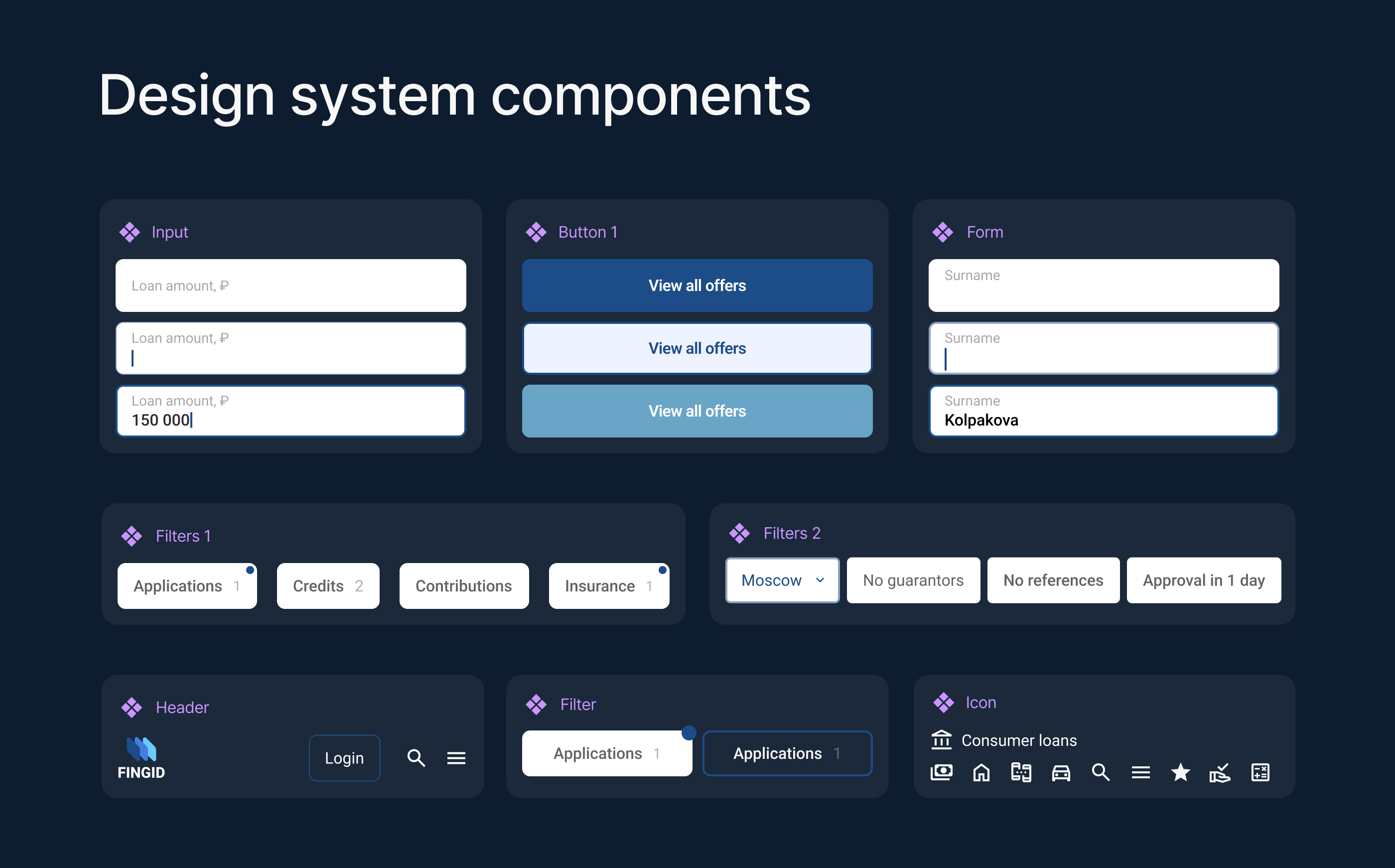This screenshot has height=868, width=1395.
Task: Click the Login button in the Header
Action: click(x=344, y=758)
